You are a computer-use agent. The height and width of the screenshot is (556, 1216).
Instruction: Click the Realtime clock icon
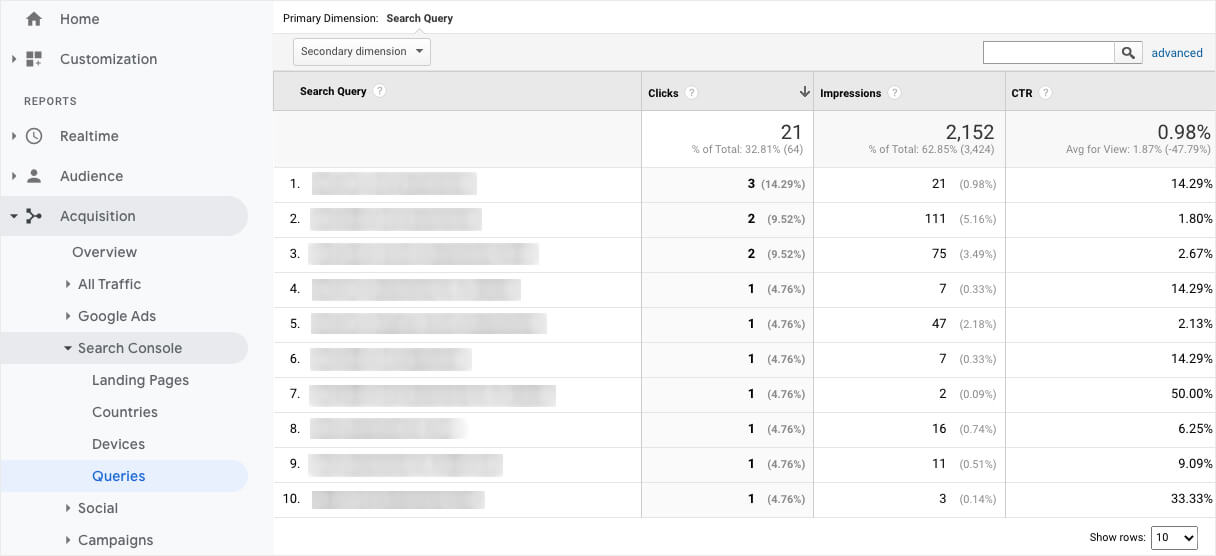(34, 136)
